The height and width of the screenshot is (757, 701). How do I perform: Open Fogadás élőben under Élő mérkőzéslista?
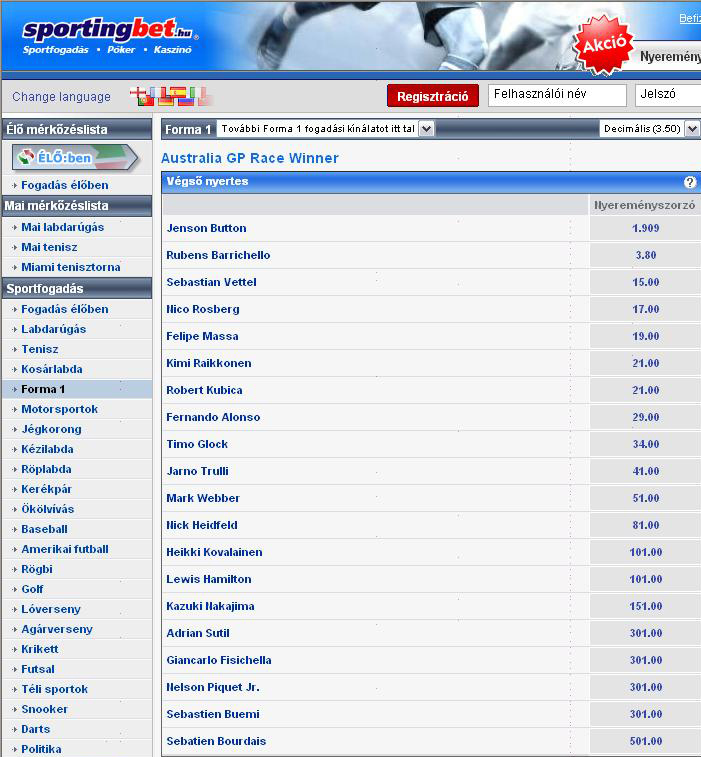[65, 185]
